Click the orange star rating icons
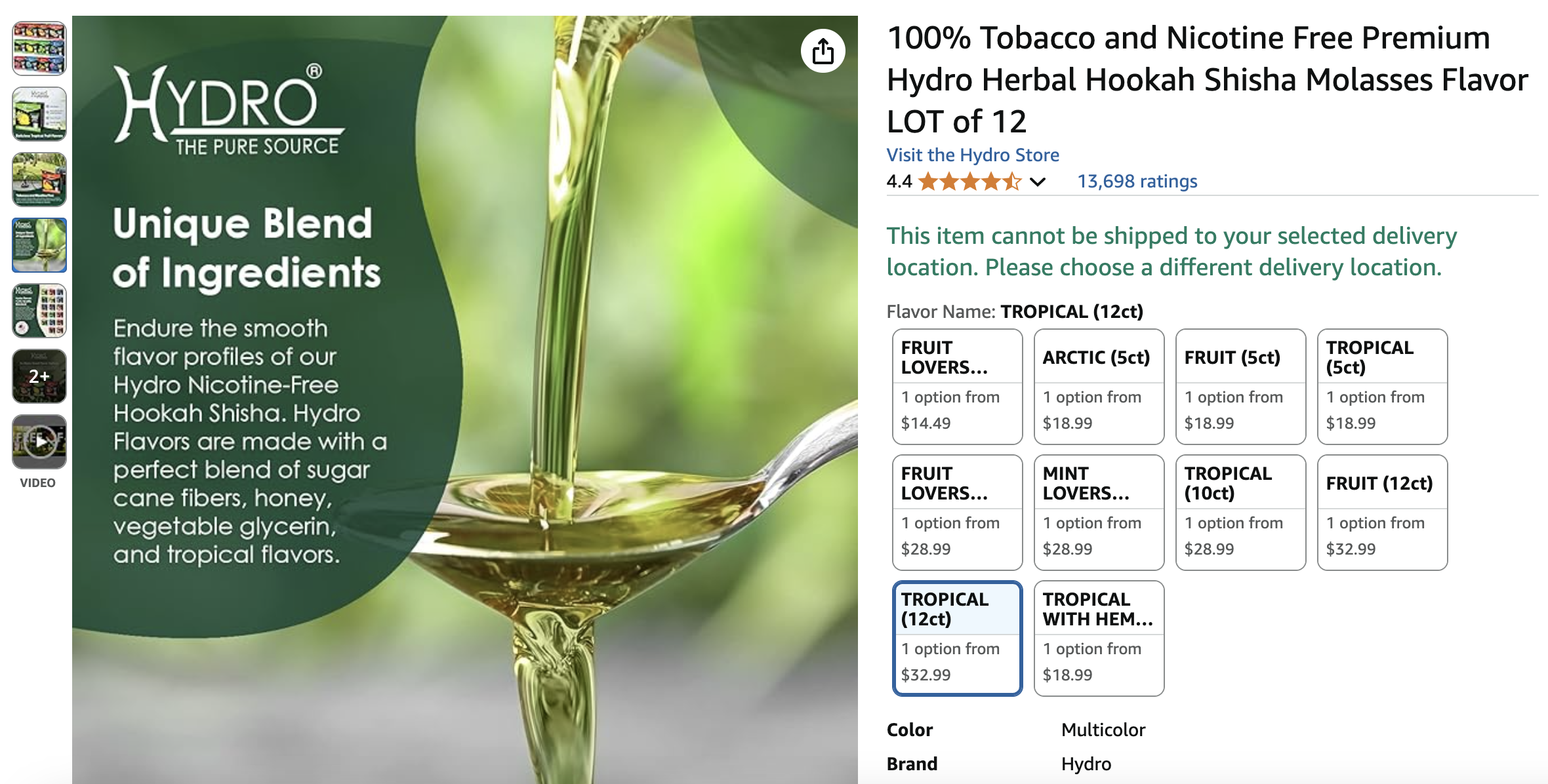1548x784 pixels. [x=969, y=182]
